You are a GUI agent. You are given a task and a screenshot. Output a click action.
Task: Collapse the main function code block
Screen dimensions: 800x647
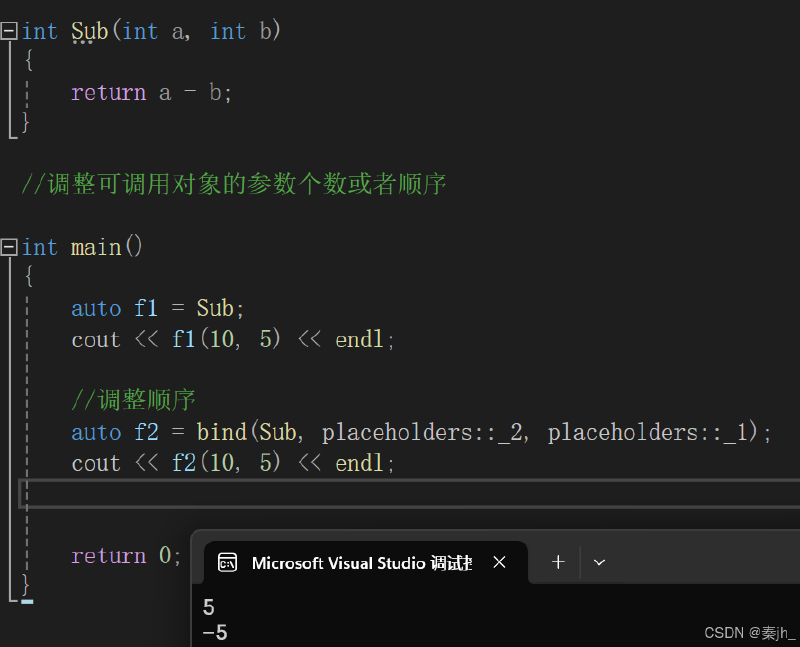click(x=9, y=247)
